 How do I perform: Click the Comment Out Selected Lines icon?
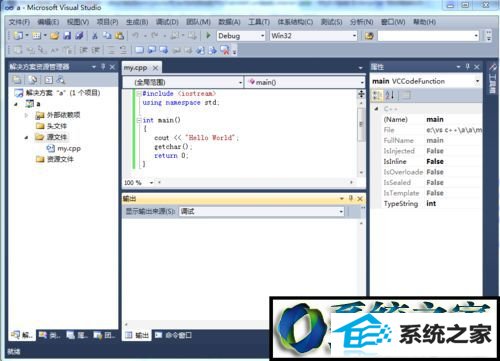111,50
